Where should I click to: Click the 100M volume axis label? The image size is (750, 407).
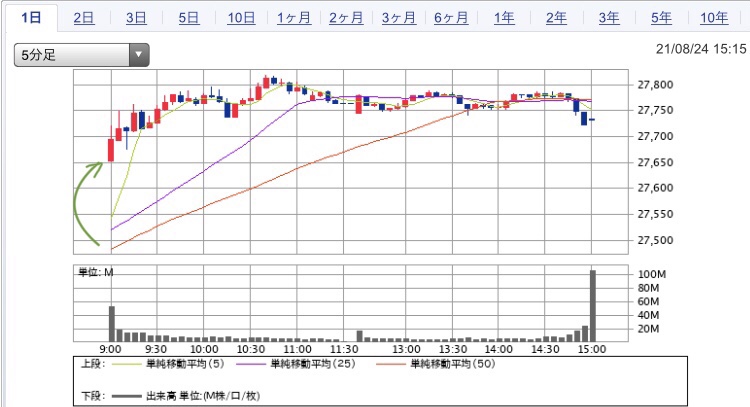652,275
